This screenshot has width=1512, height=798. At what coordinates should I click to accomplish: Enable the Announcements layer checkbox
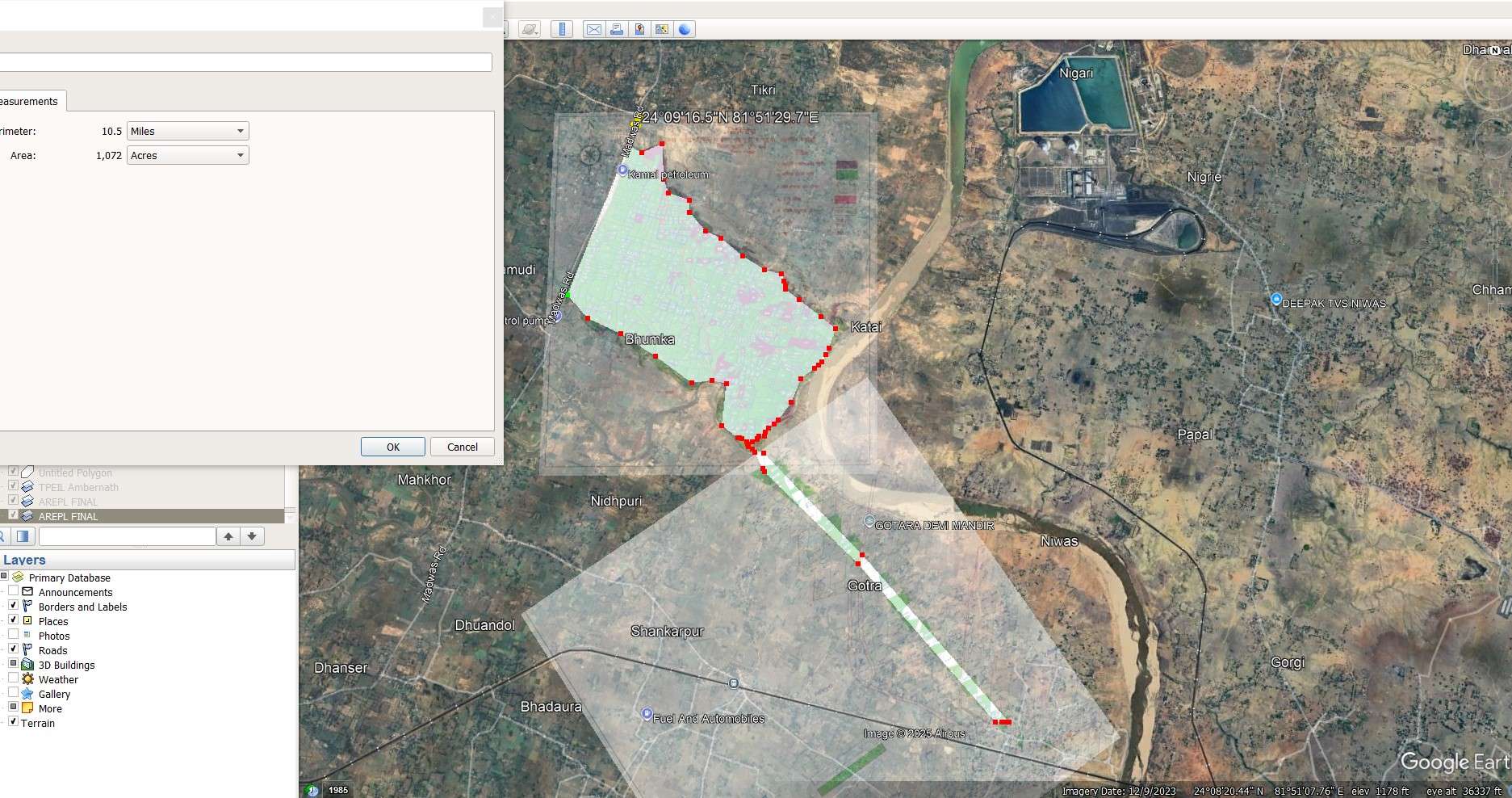tap(13, 592)
